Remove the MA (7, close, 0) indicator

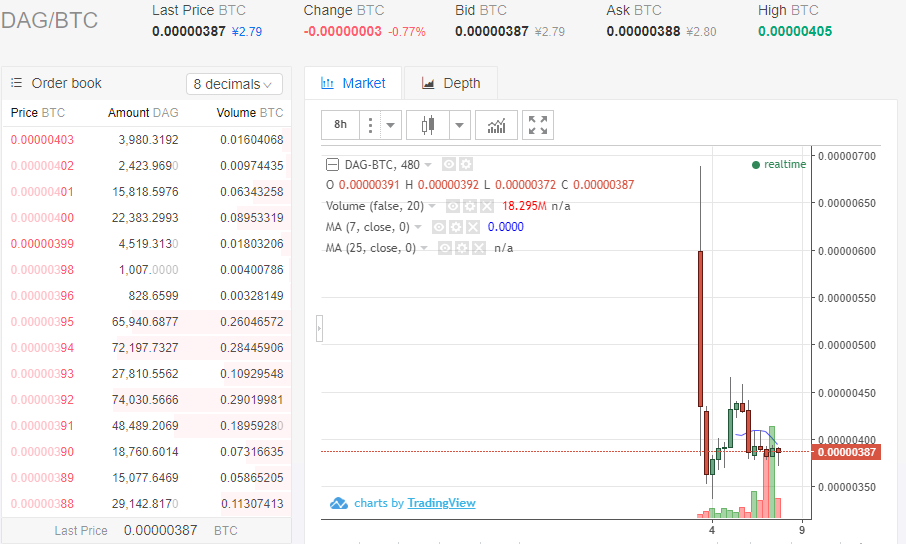pos(474,227)
